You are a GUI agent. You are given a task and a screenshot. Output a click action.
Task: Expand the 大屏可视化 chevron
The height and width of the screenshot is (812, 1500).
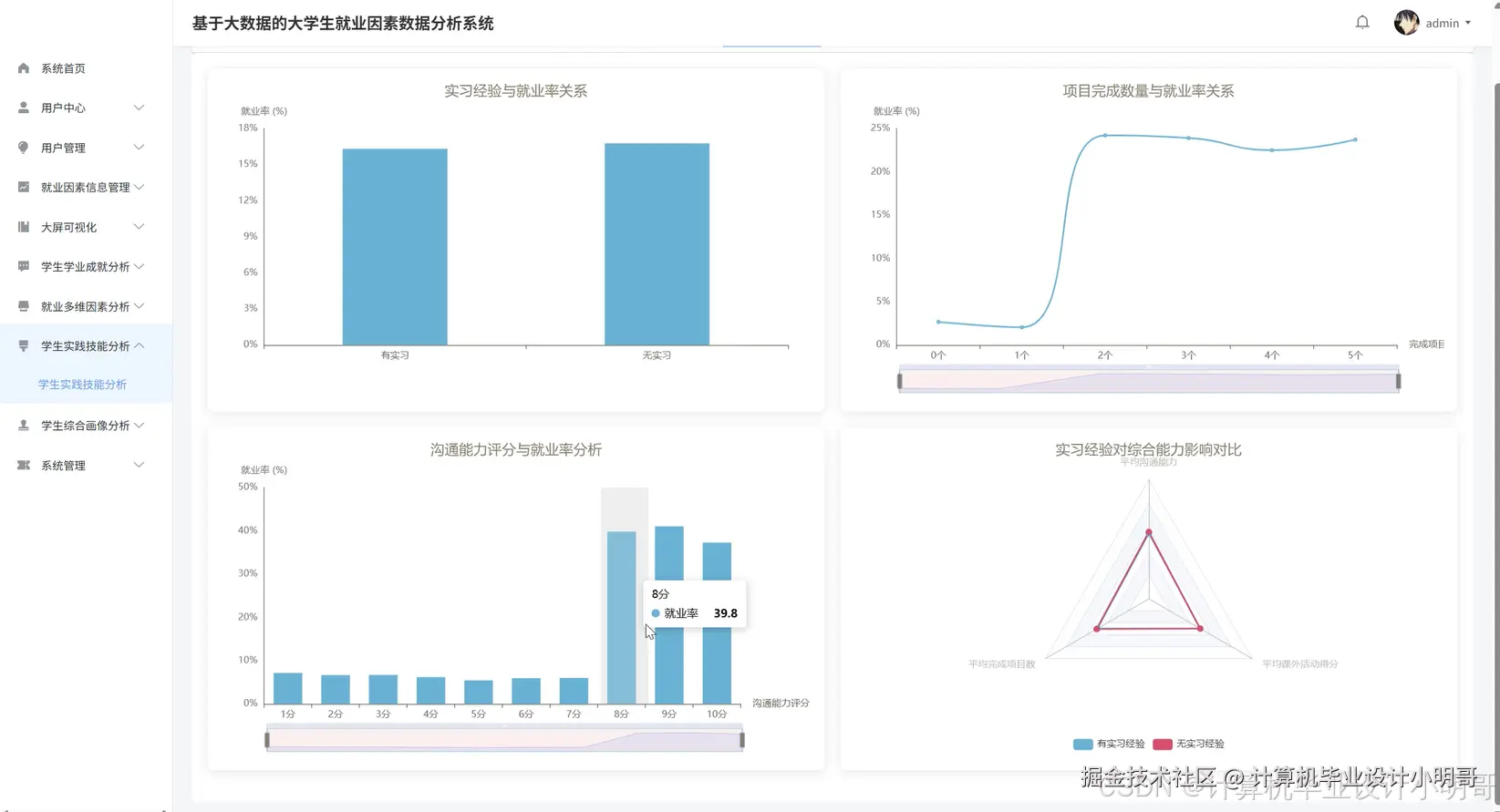pos(139,227)
